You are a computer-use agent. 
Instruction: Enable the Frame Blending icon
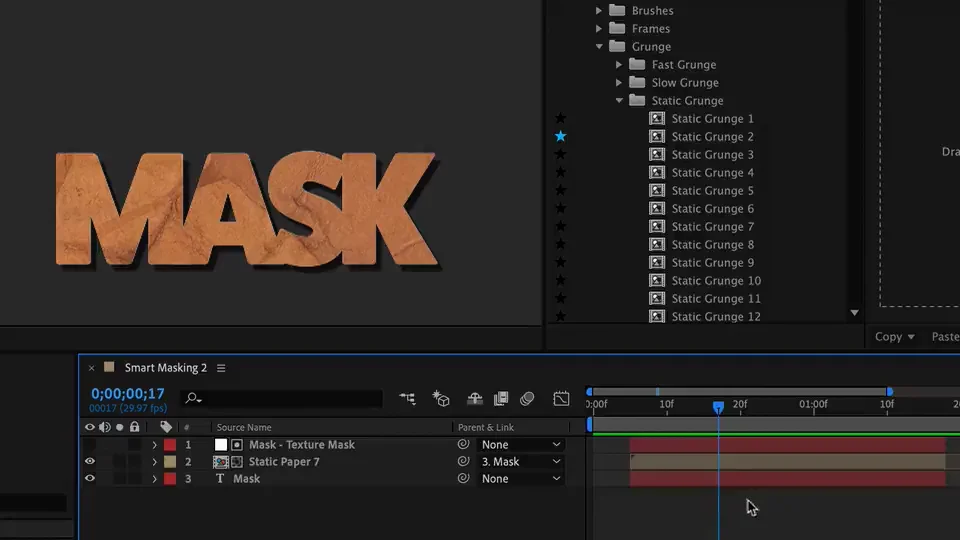tap(501, 399)
